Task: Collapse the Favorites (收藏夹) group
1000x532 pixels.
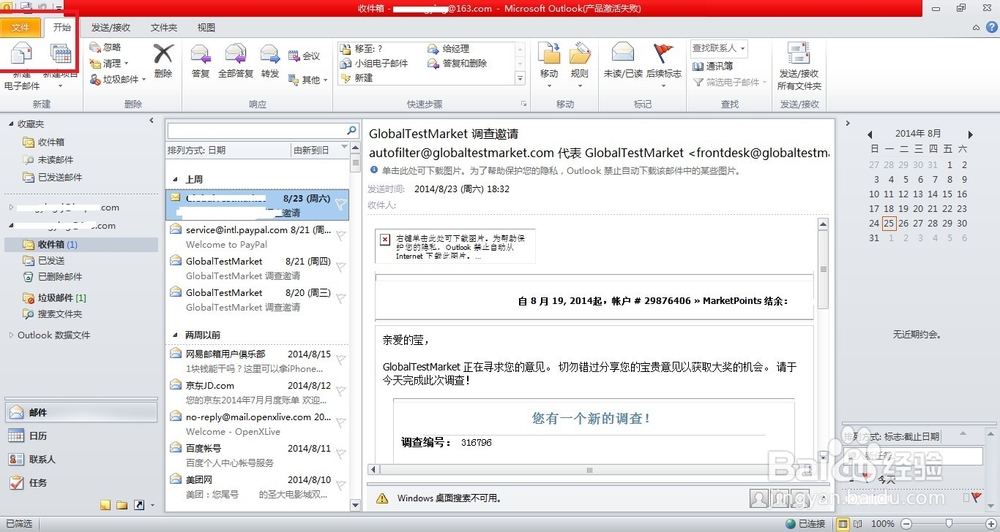Action: point(11,124)
